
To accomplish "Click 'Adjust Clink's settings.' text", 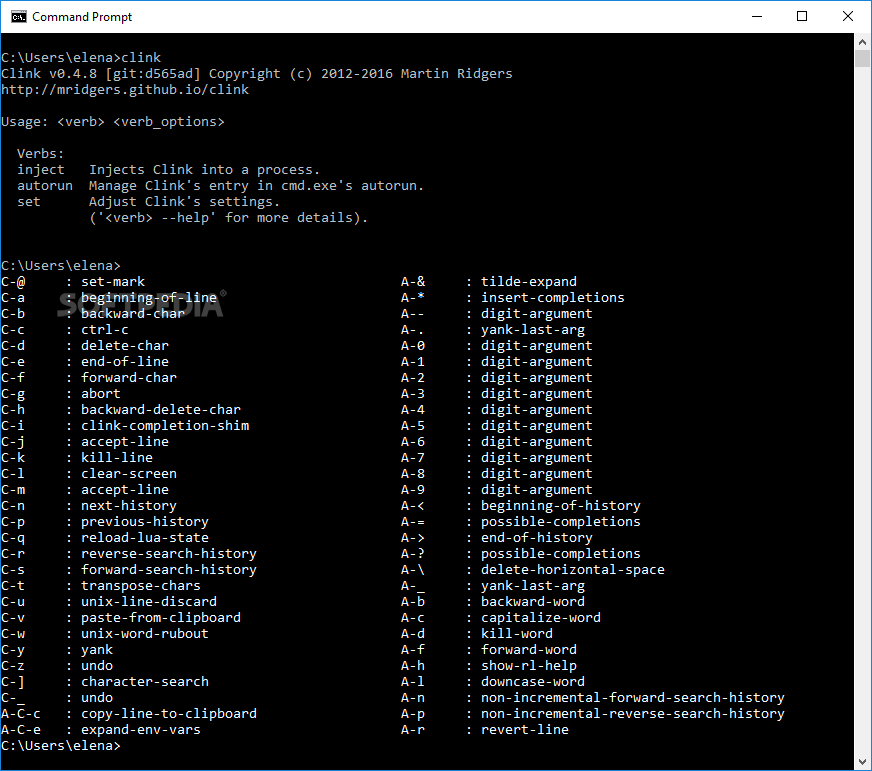I will click(x=185, y=201).
